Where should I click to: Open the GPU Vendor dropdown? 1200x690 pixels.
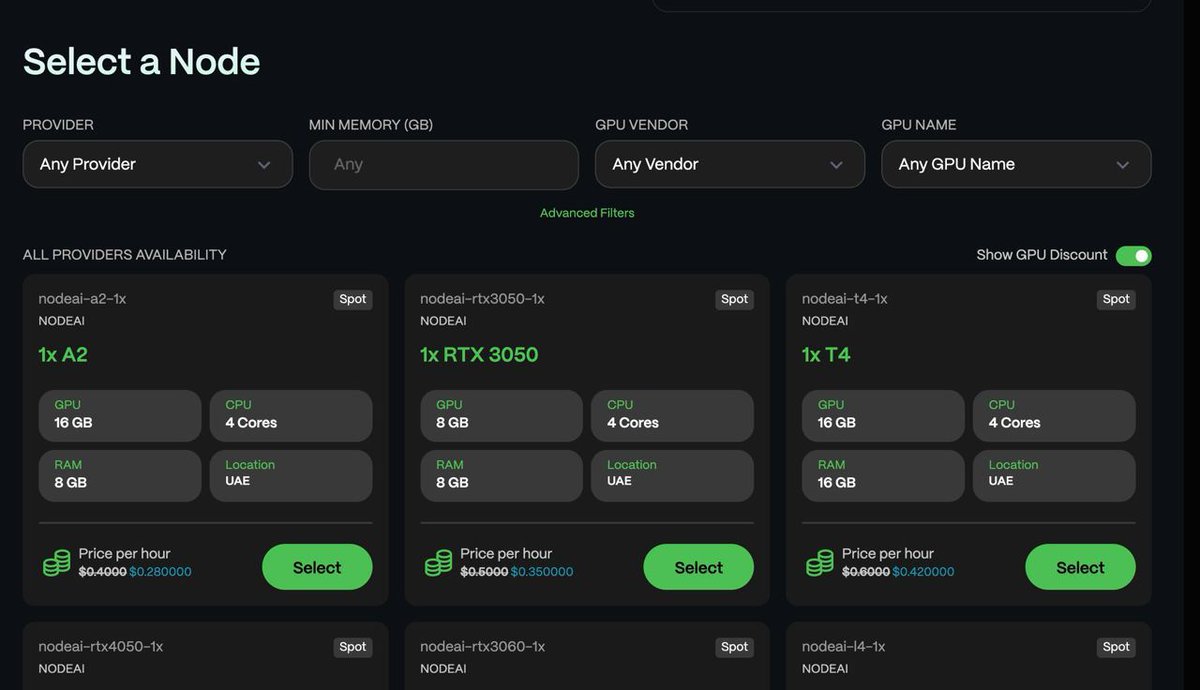[730, 164]
